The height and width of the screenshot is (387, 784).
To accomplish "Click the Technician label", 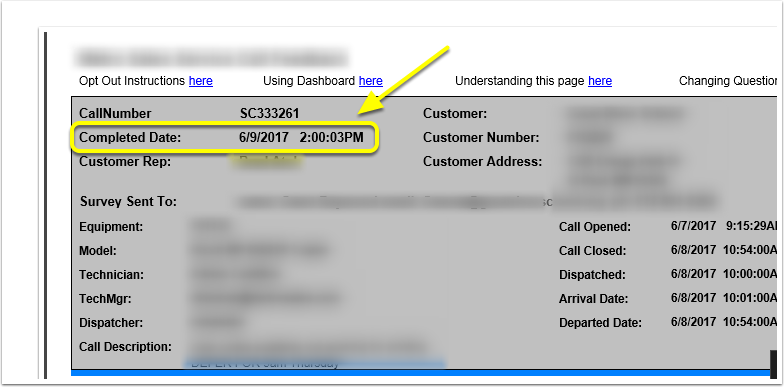I will [x=112, y=275].
